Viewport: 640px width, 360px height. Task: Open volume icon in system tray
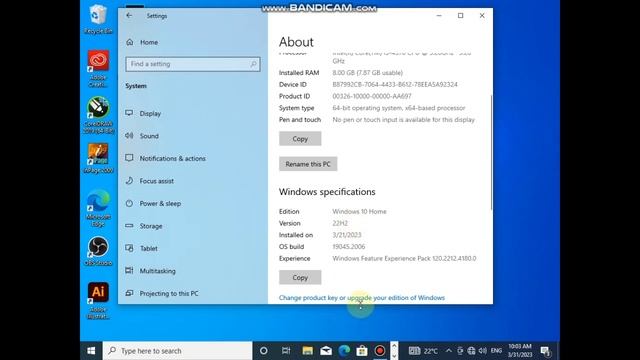pos(482,351)
